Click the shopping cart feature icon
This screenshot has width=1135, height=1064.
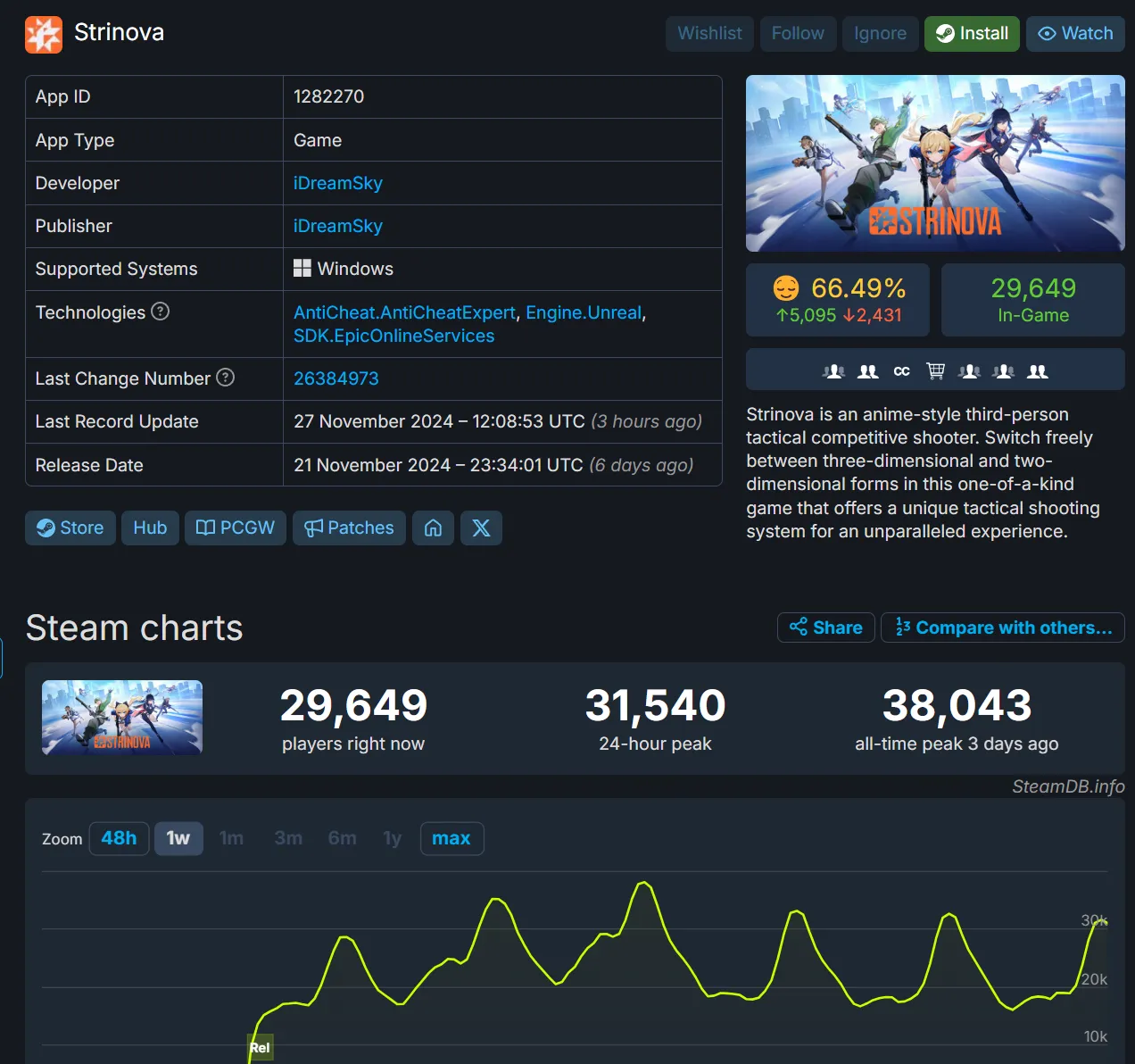point(935,371)
